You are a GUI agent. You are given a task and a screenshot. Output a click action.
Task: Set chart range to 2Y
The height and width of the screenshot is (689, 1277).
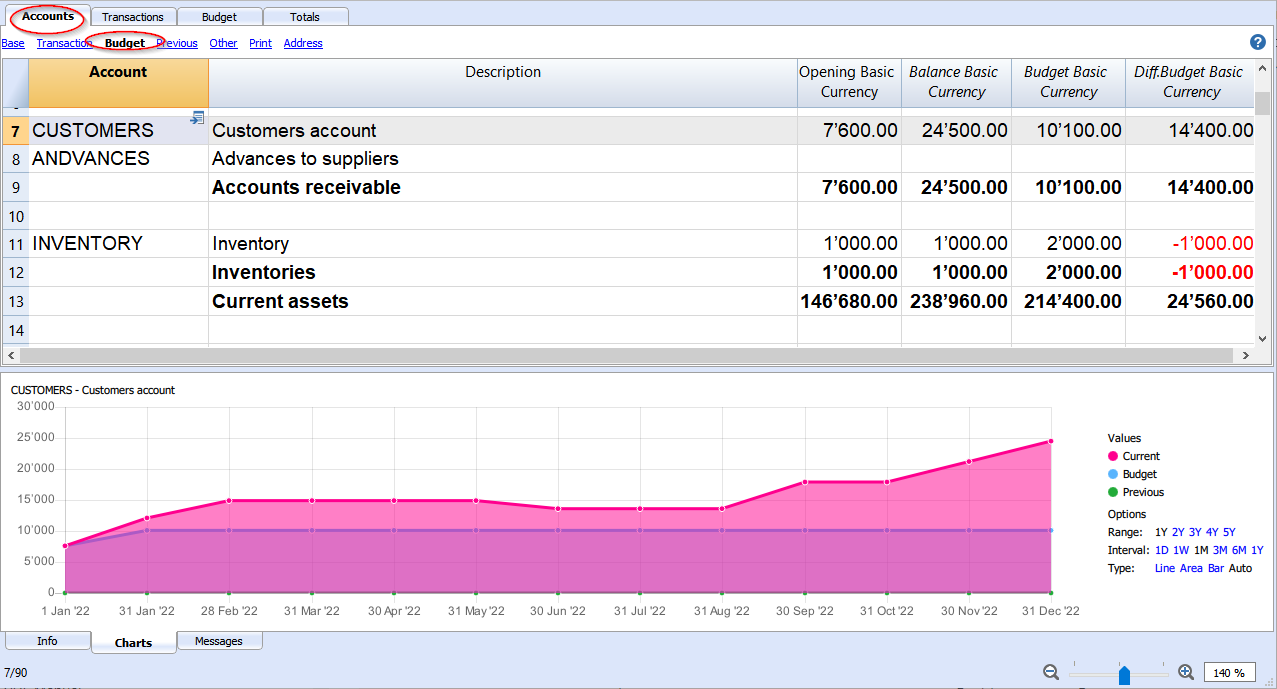pos(1178,532)
